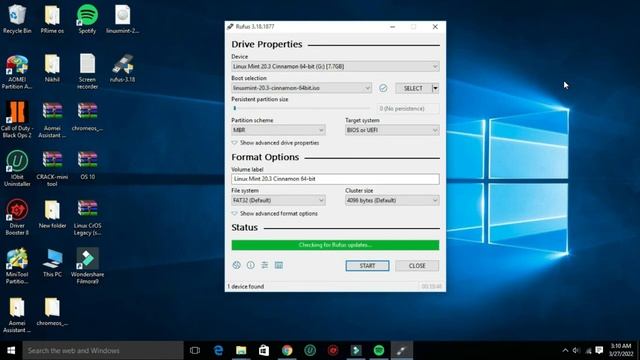Click the persistence size value field
640x360 pixels.
click(x=408, y=109)
